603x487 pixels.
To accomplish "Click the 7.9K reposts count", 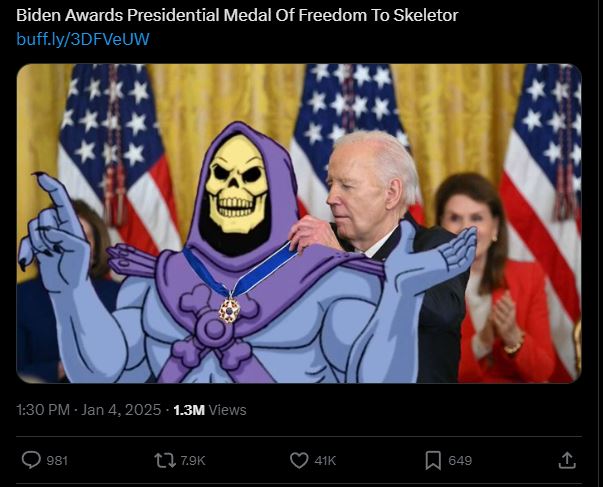I will click(x=193, y=461).
